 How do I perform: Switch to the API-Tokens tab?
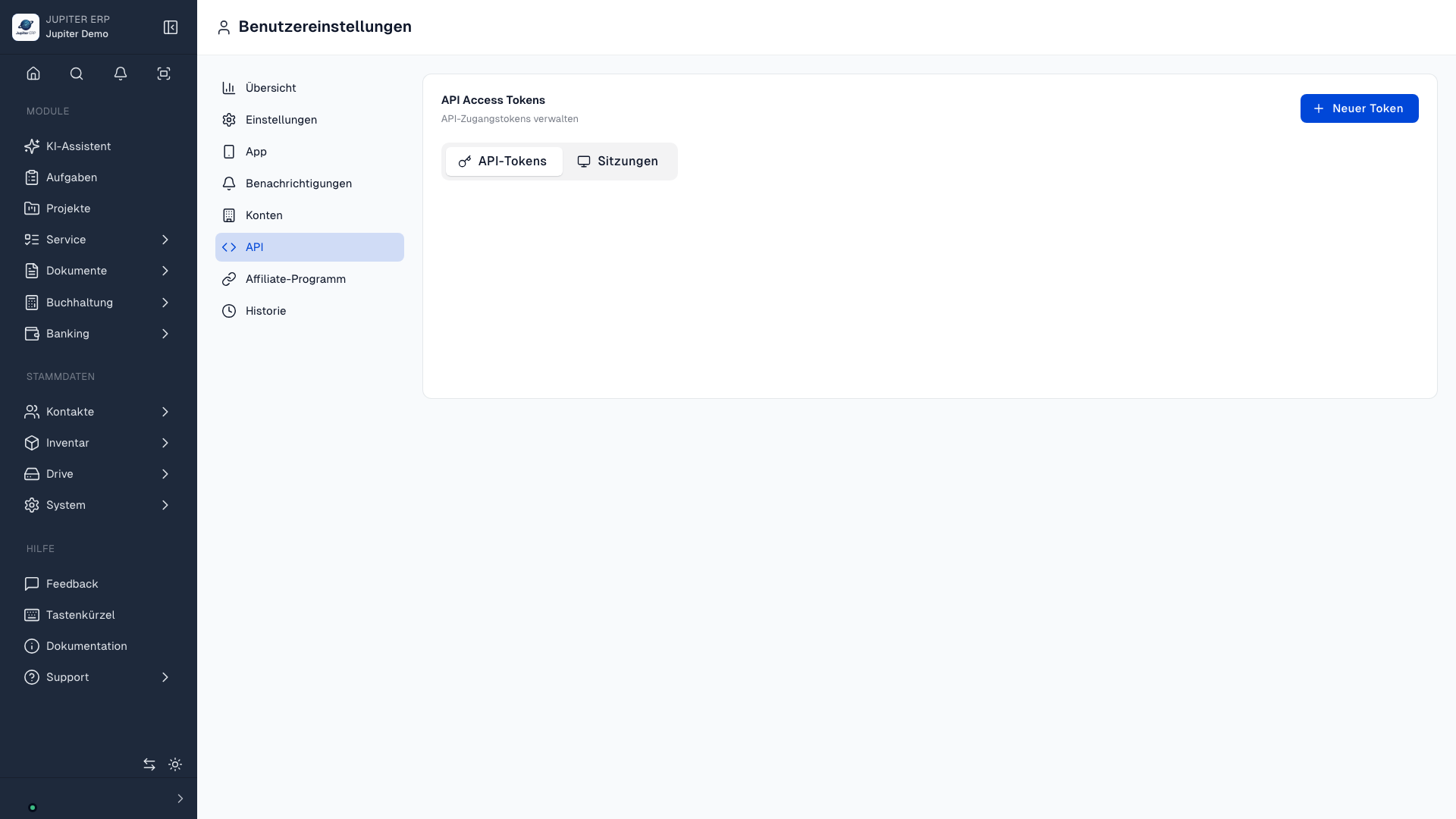(x=504, y=162)
